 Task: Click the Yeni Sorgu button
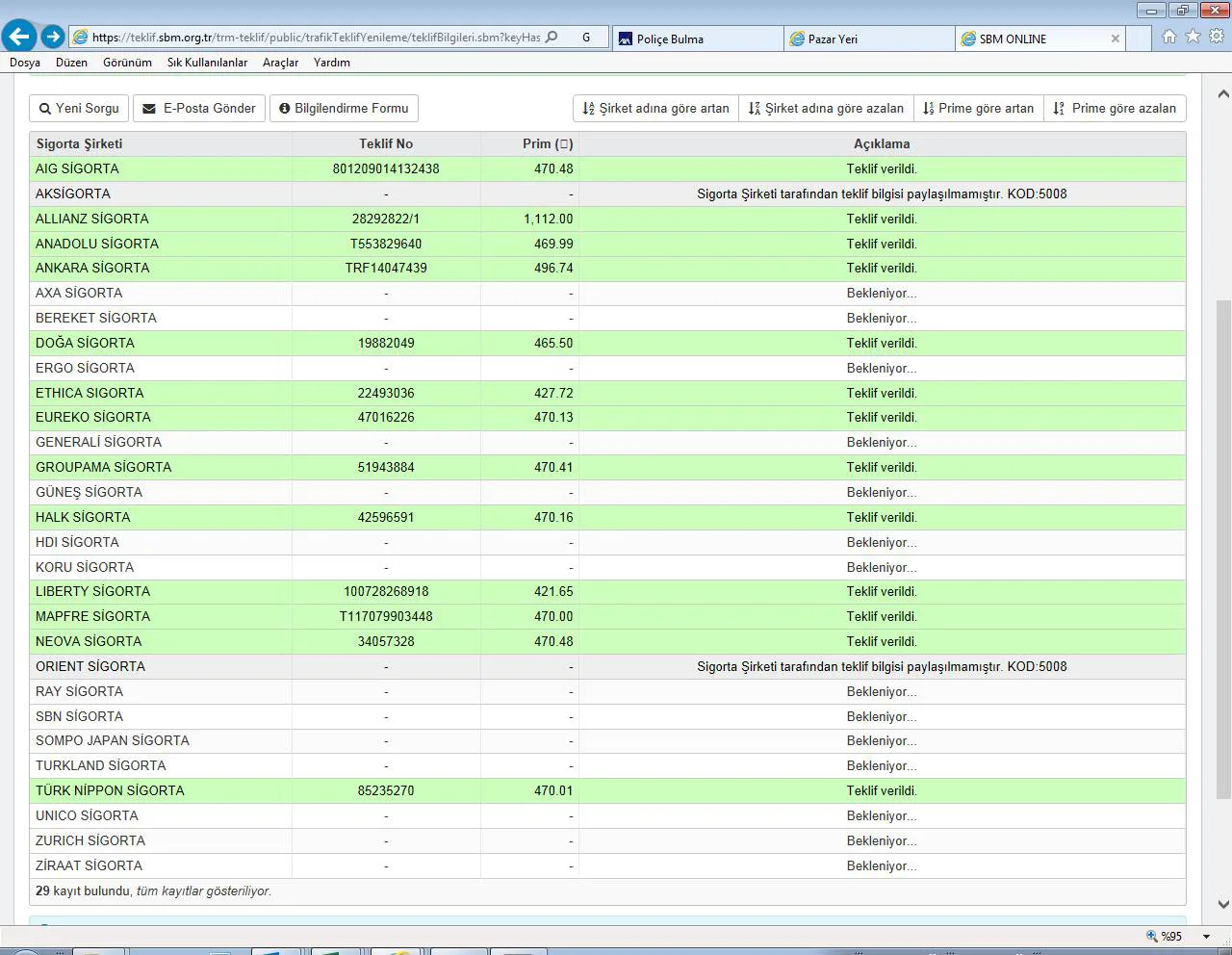click(79, 108)
